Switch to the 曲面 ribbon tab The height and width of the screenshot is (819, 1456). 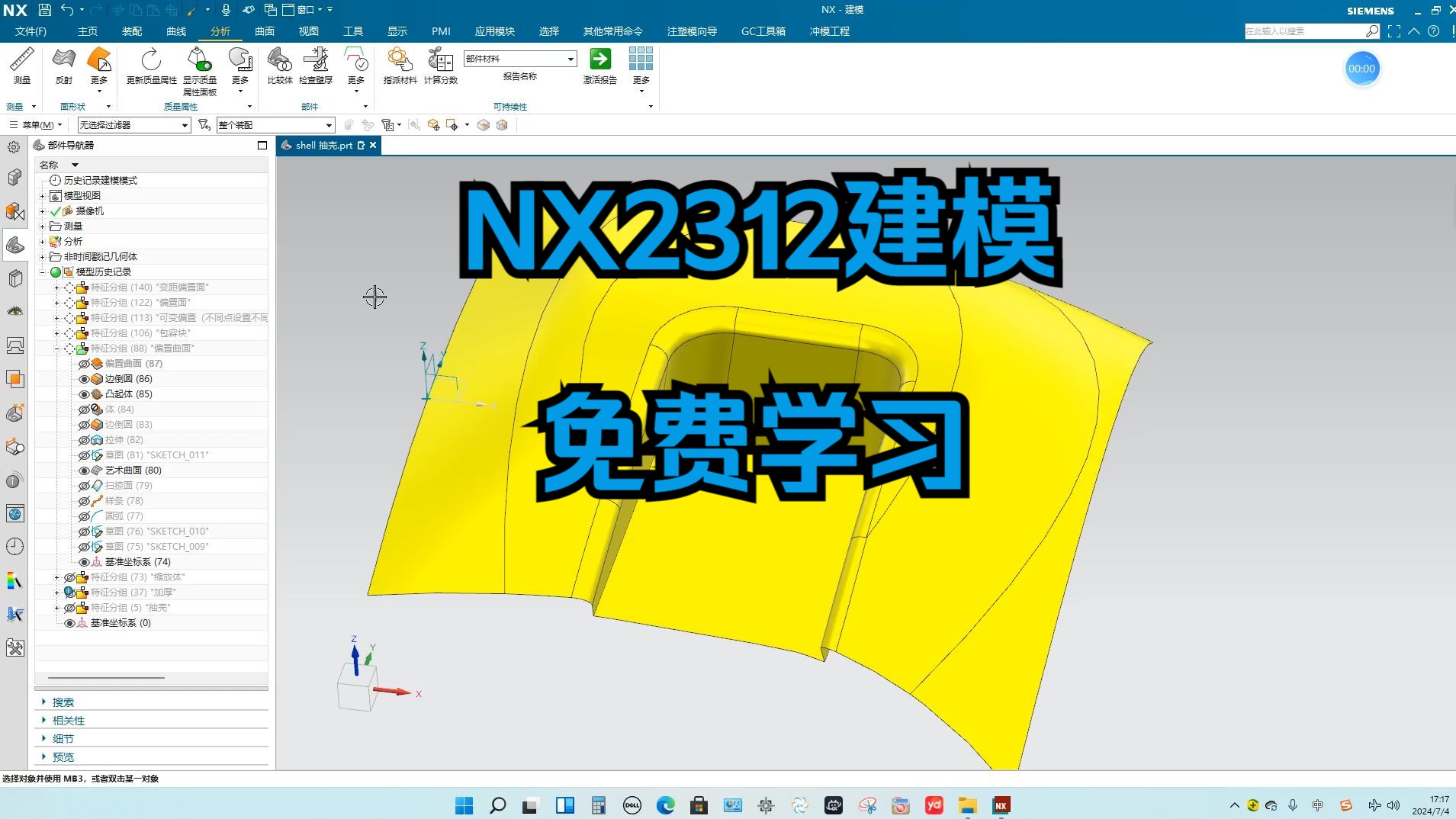click(265, 31)
